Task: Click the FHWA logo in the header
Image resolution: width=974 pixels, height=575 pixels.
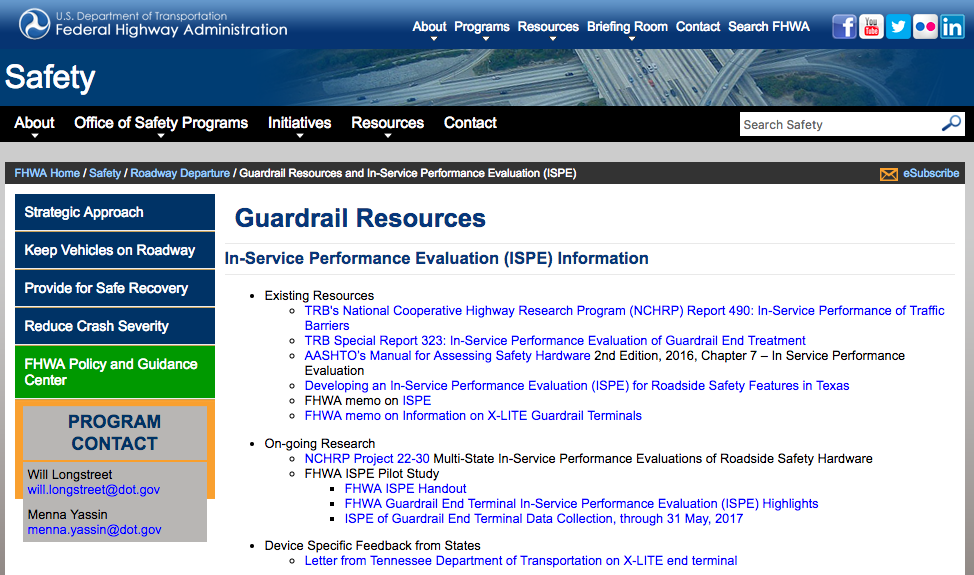Action: click(34, 24)
